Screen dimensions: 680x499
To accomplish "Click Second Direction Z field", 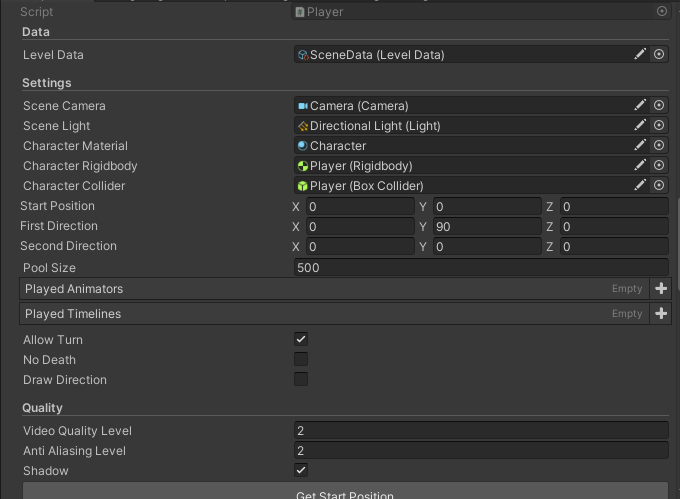I will [614, 247].
